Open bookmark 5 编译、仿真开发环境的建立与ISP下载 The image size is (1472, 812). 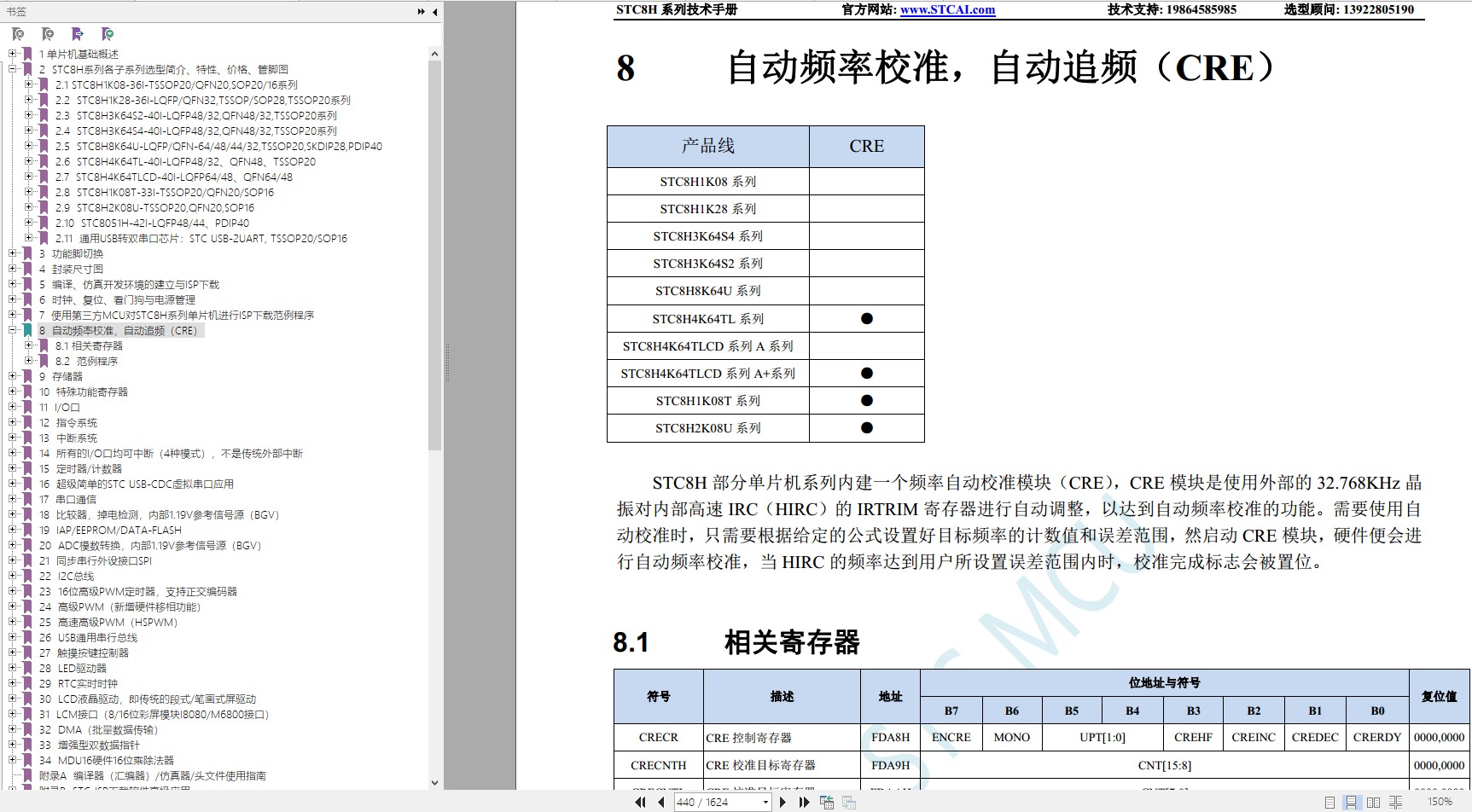pyautogui.click(x=129, y=284)
